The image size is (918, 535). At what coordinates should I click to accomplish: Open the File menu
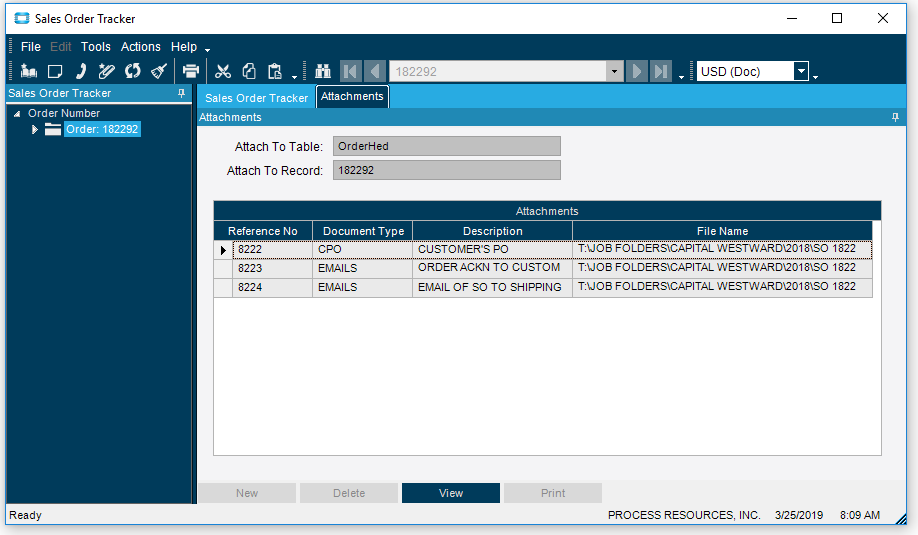click(x=31, y=47)
